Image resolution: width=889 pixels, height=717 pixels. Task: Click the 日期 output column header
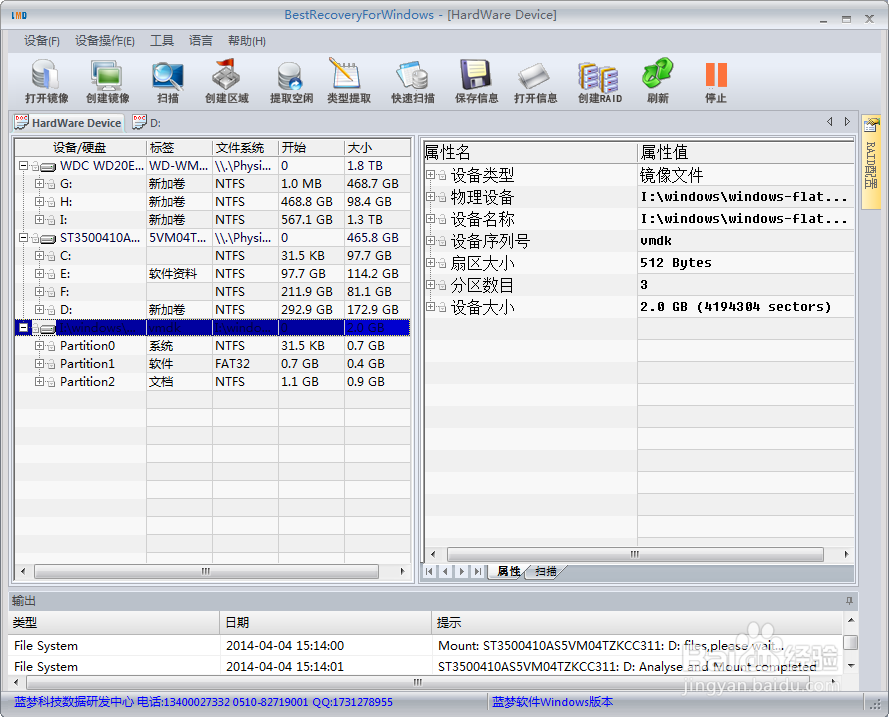(x=325, y=622)
